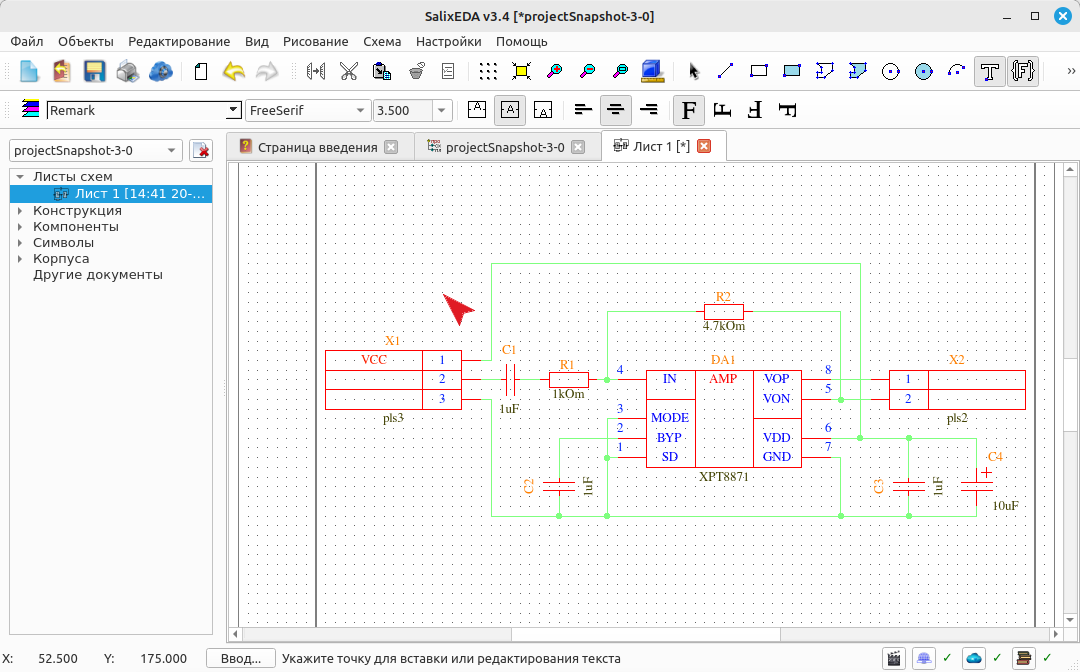Open the FreeSerif font dropdown
This screenshot has width=1080, height=672.
pyautogui.click(x=360, y=110)
